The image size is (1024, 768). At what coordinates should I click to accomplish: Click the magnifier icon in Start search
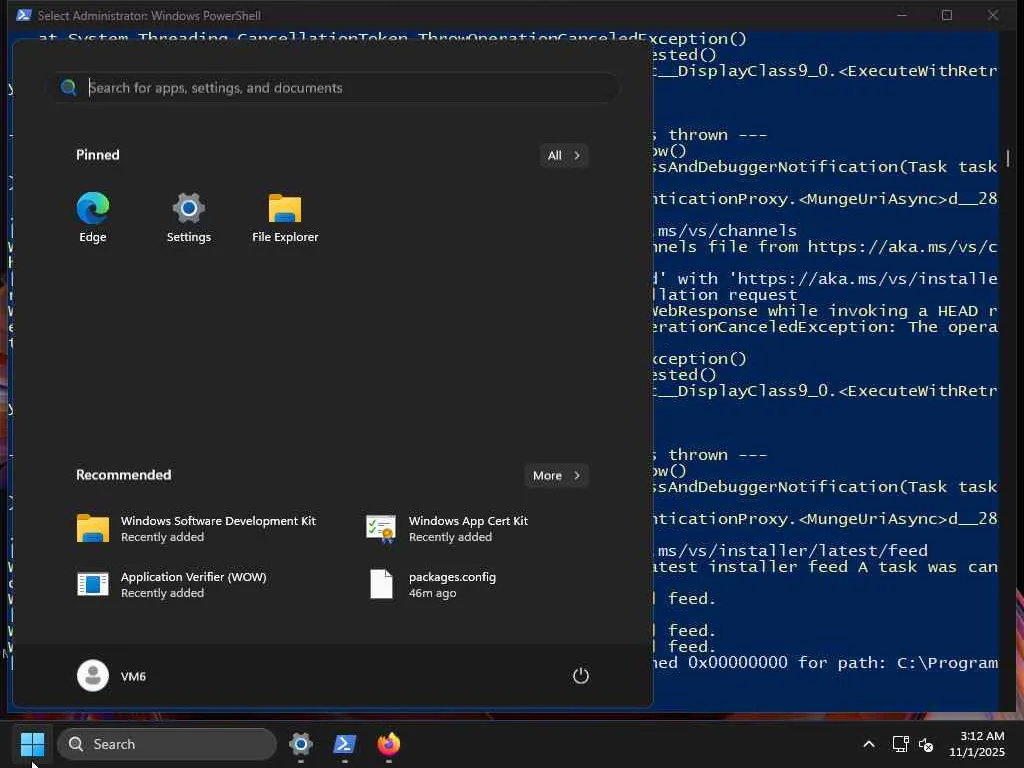69,88
